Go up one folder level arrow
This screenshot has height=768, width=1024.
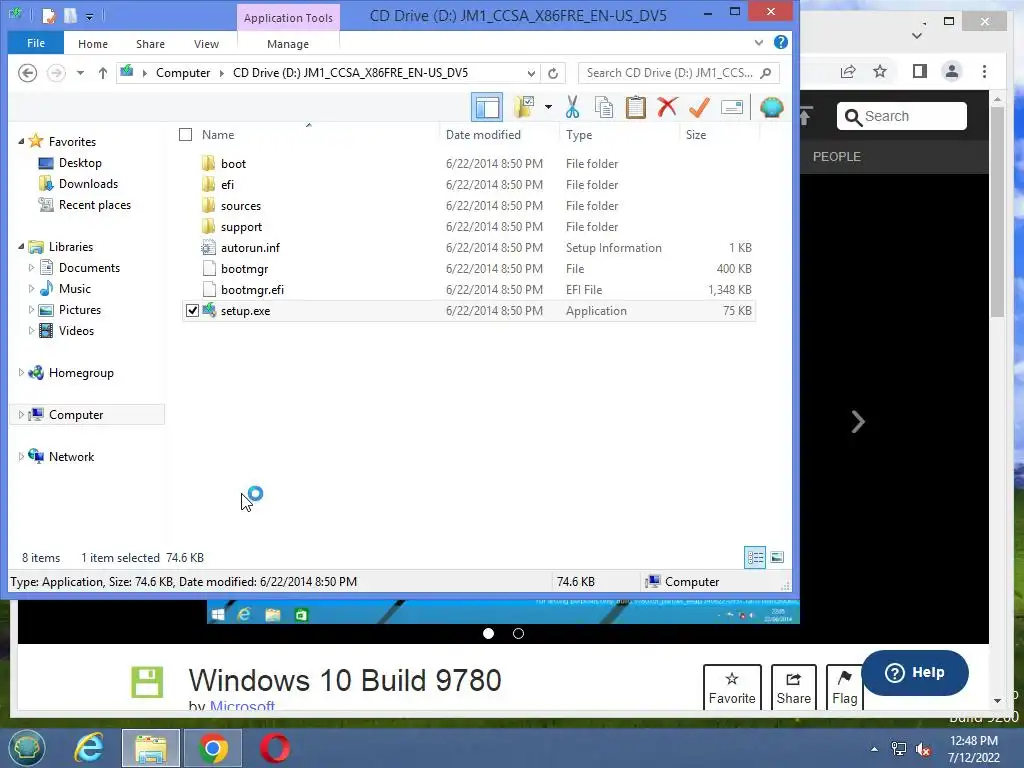pyautogui.click(x=103, y=73)
